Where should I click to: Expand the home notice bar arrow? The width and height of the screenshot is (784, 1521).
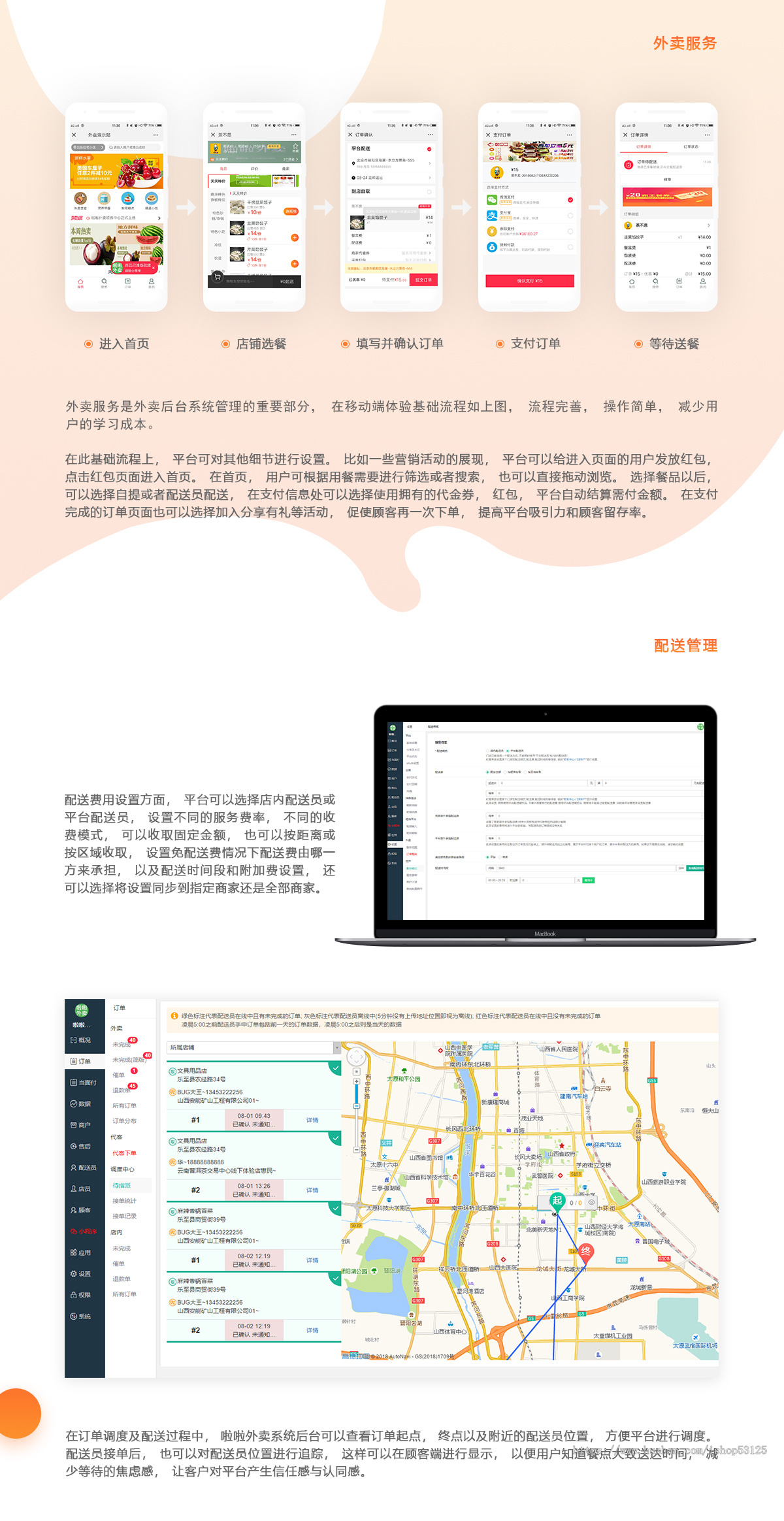click(x=159, y=218)
